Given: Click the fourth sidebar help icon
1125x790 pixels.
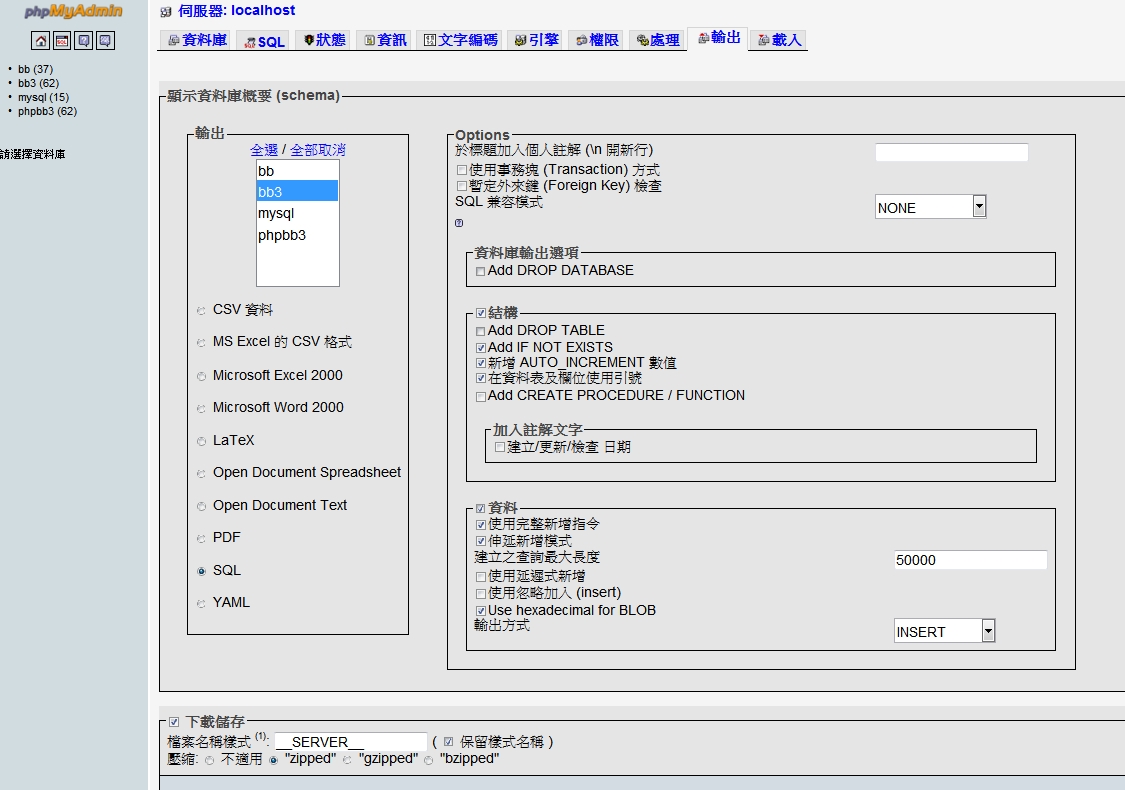Looking at the screenshot, I should click(105, 41).
